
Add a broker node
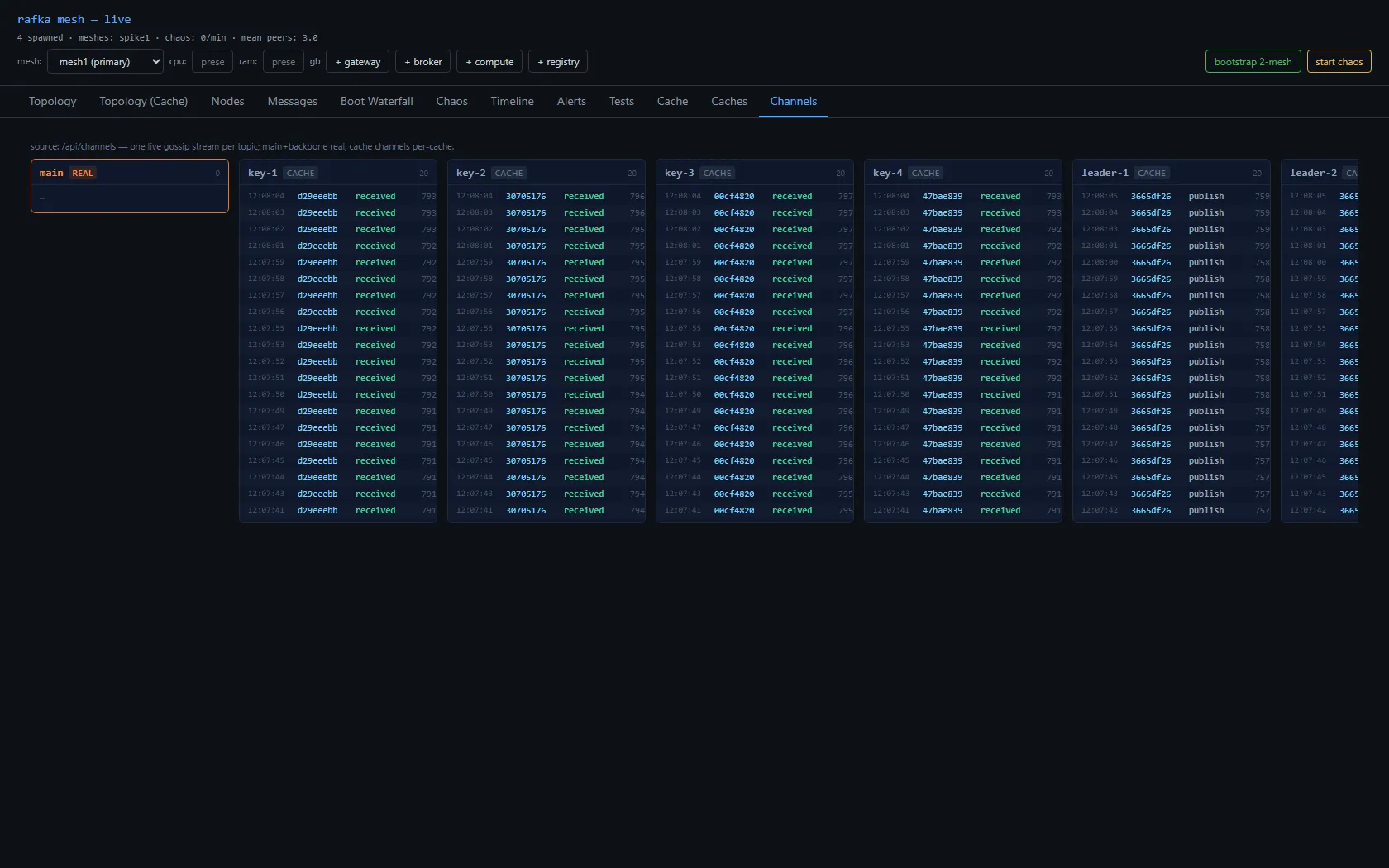click(x=423, y=62)
